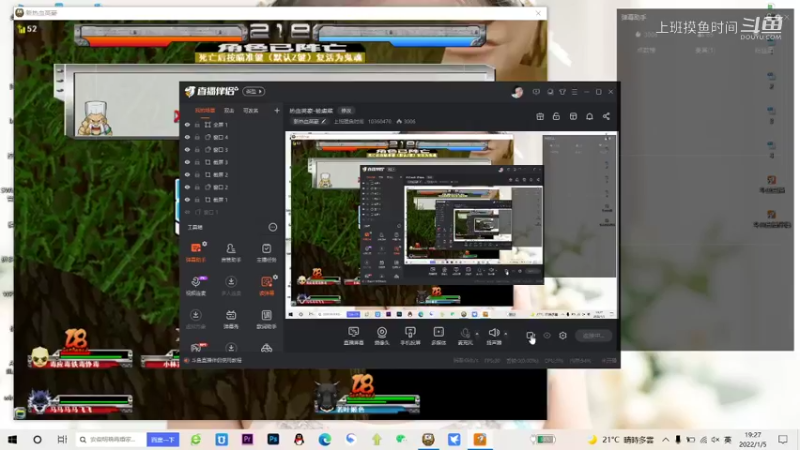
Task: Open the second toolbox tool, right of 弹幕助手
Action: (x=231, y=252)
